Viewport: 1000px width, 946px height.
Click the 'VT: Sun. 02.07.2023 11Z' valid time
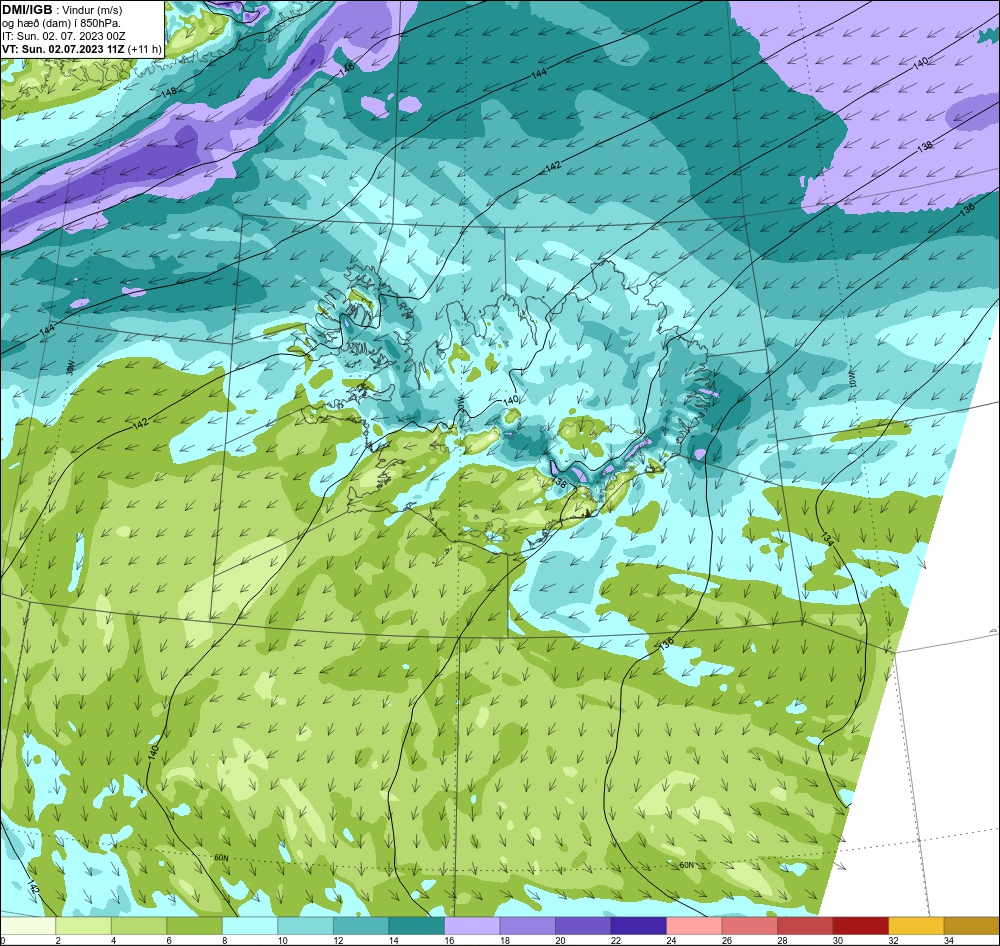63,49
